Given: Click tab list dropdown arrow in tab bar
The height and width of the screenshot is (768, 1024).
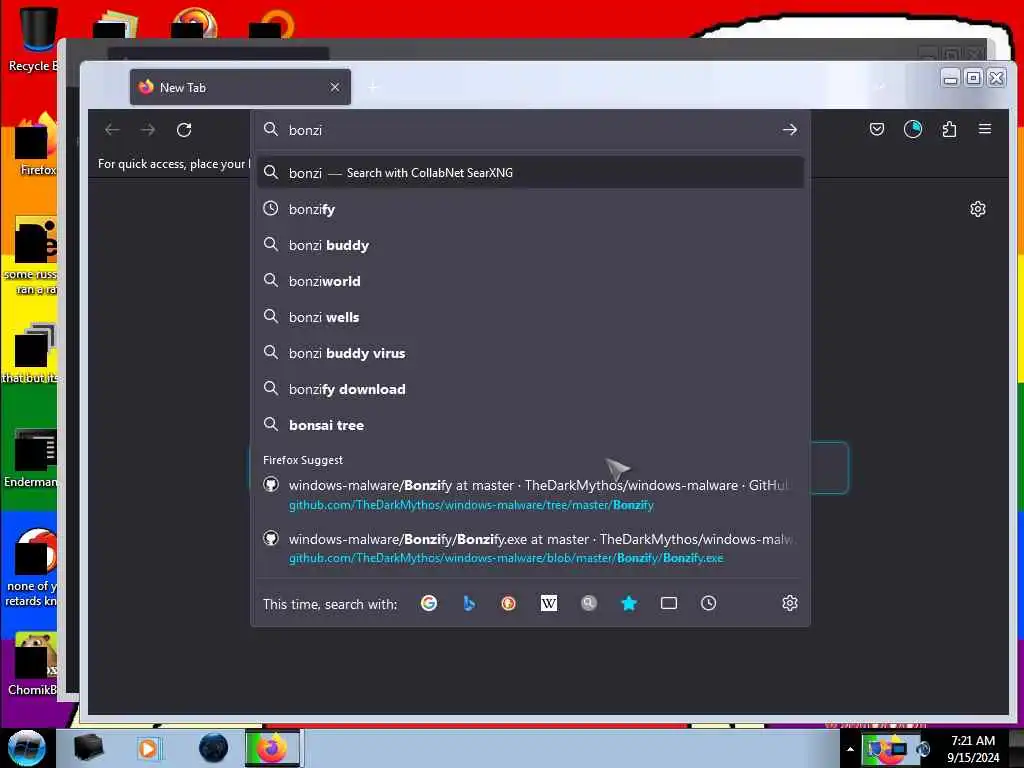Looking at the screenshot, I should click(880, 87).
